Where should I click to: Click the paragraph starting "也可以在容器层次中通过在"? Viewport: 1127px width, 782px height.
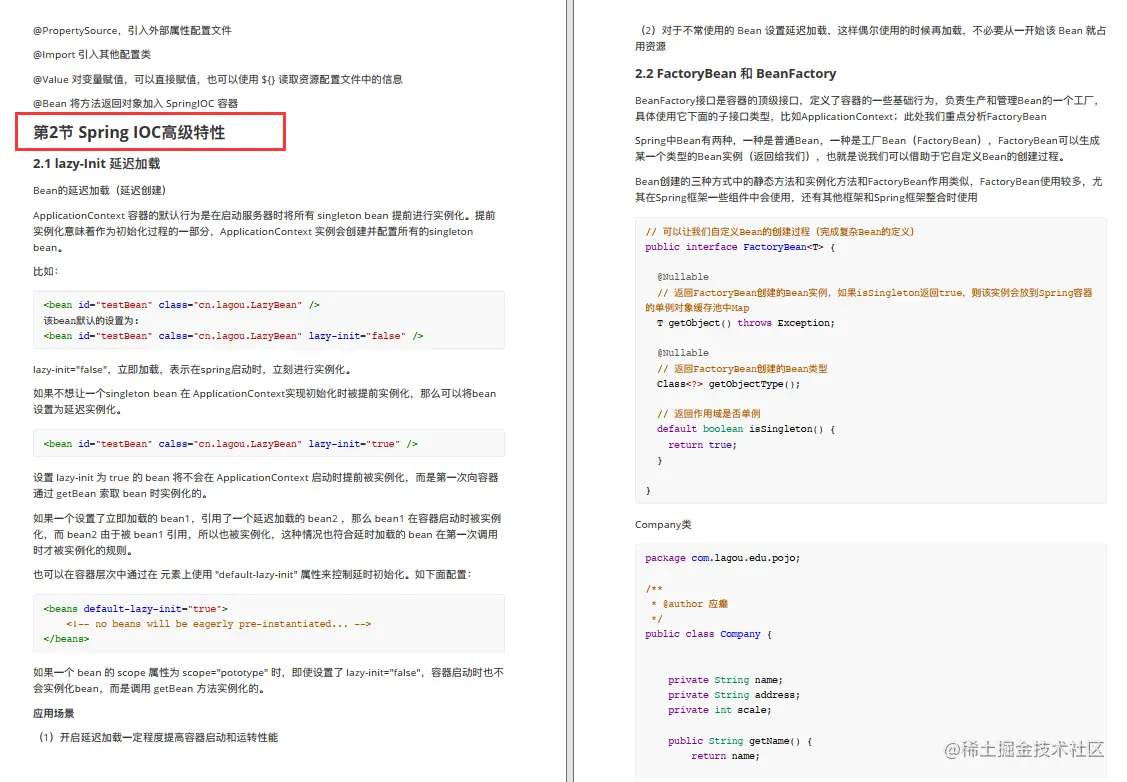(252, 574)
